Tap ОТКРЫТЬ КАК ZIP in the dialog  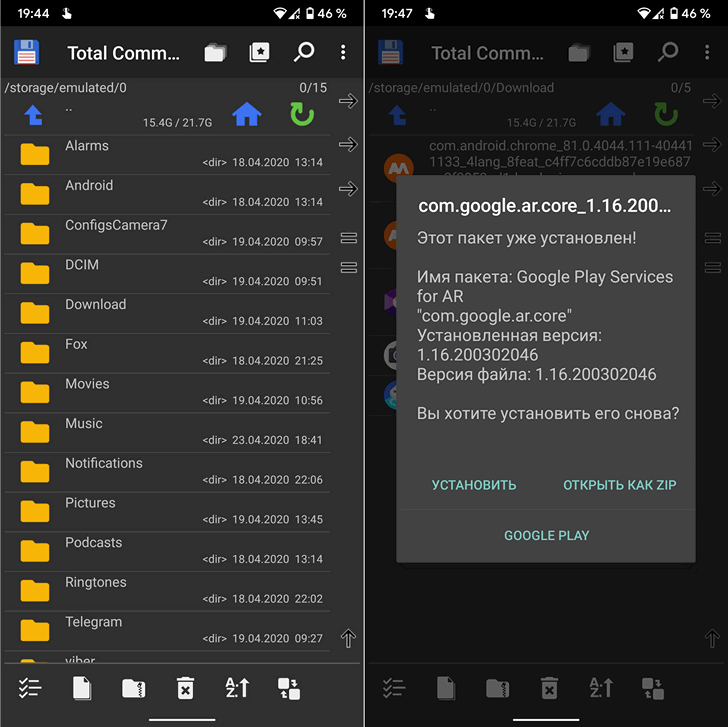tap(620, 485)
